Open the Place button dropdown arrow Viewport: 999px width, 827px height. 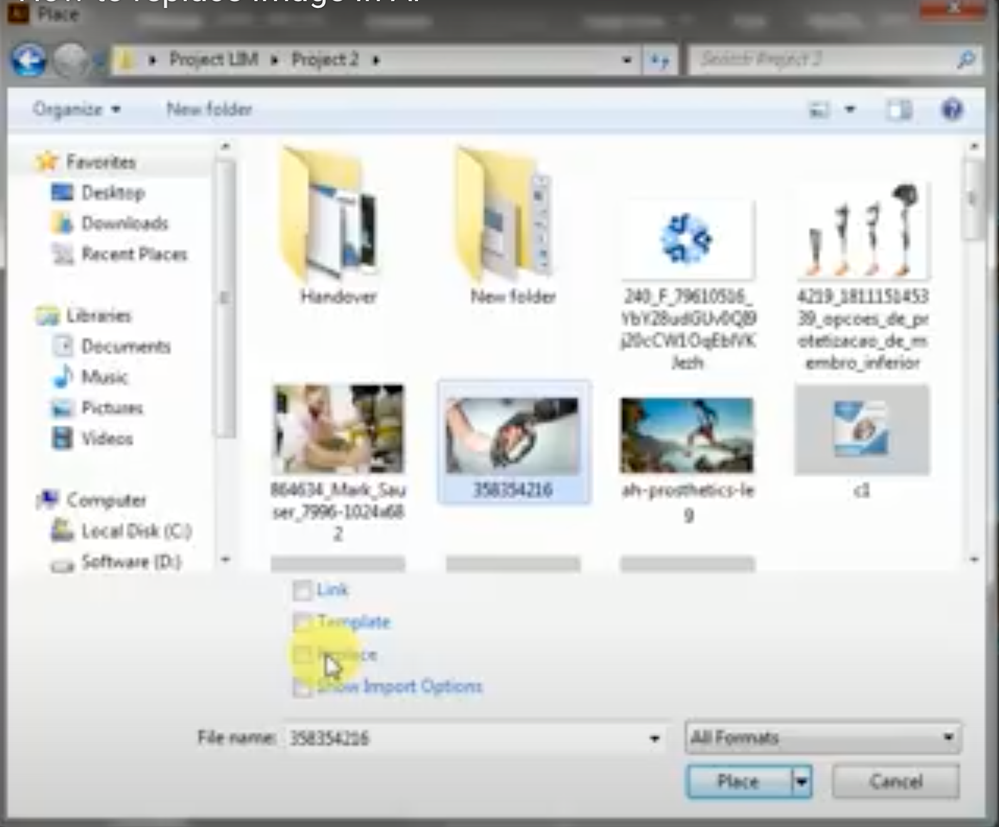(x=801, y=781)
